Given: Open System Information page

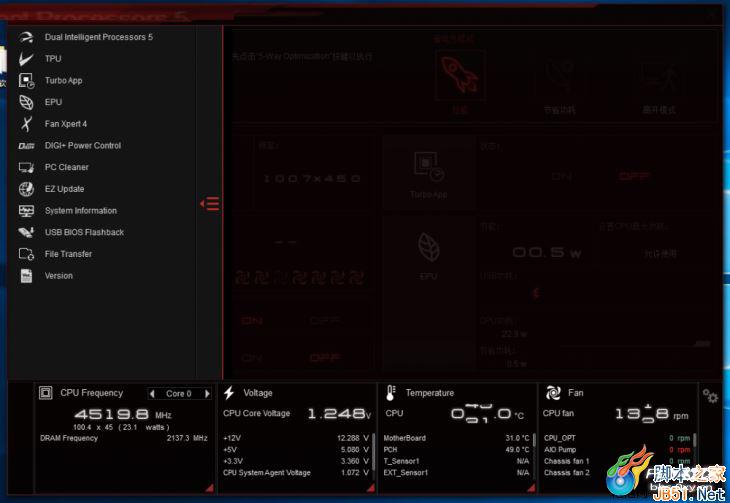Looking at the screenshot, I should 81,211.
